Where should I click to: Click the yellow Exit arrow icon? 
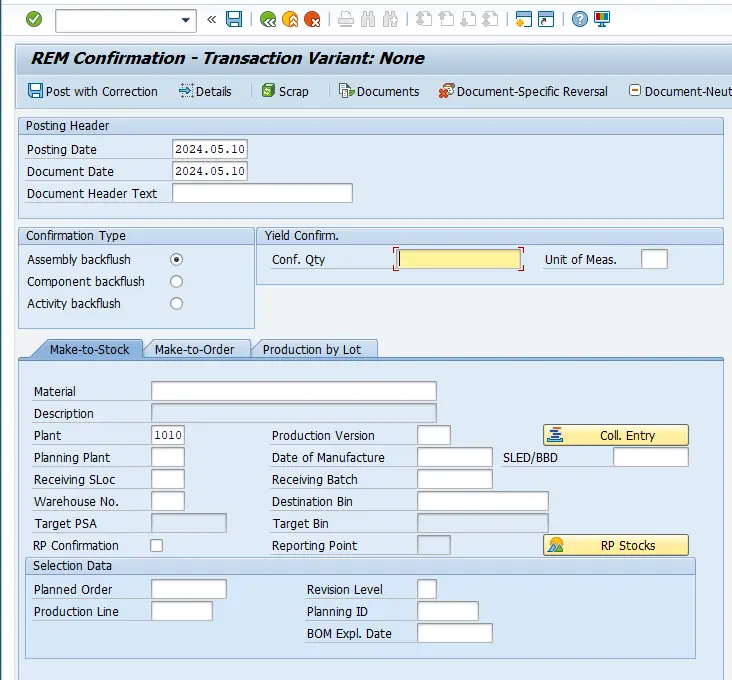pyautogui.click(x=290, y=19)
